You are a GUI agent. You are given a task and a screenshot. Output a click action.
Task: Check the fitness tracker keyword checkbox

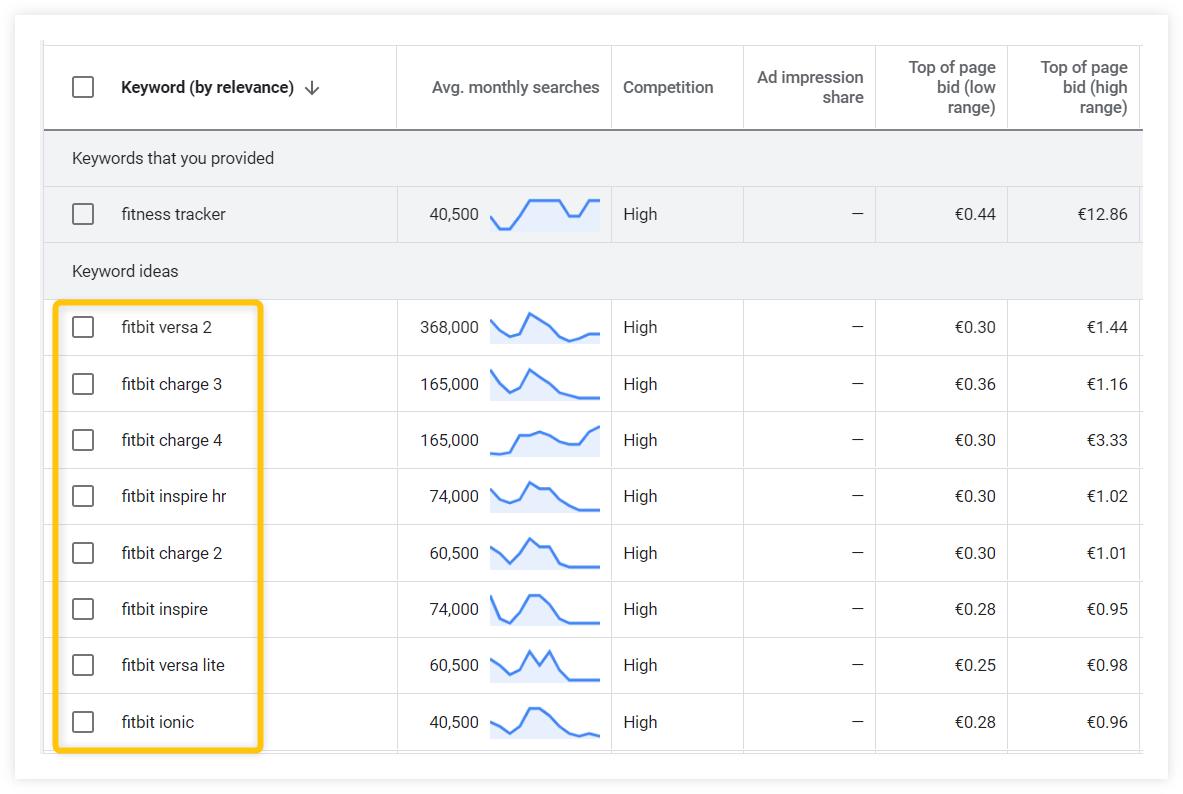pyautogui.click(x=83, y=213)
